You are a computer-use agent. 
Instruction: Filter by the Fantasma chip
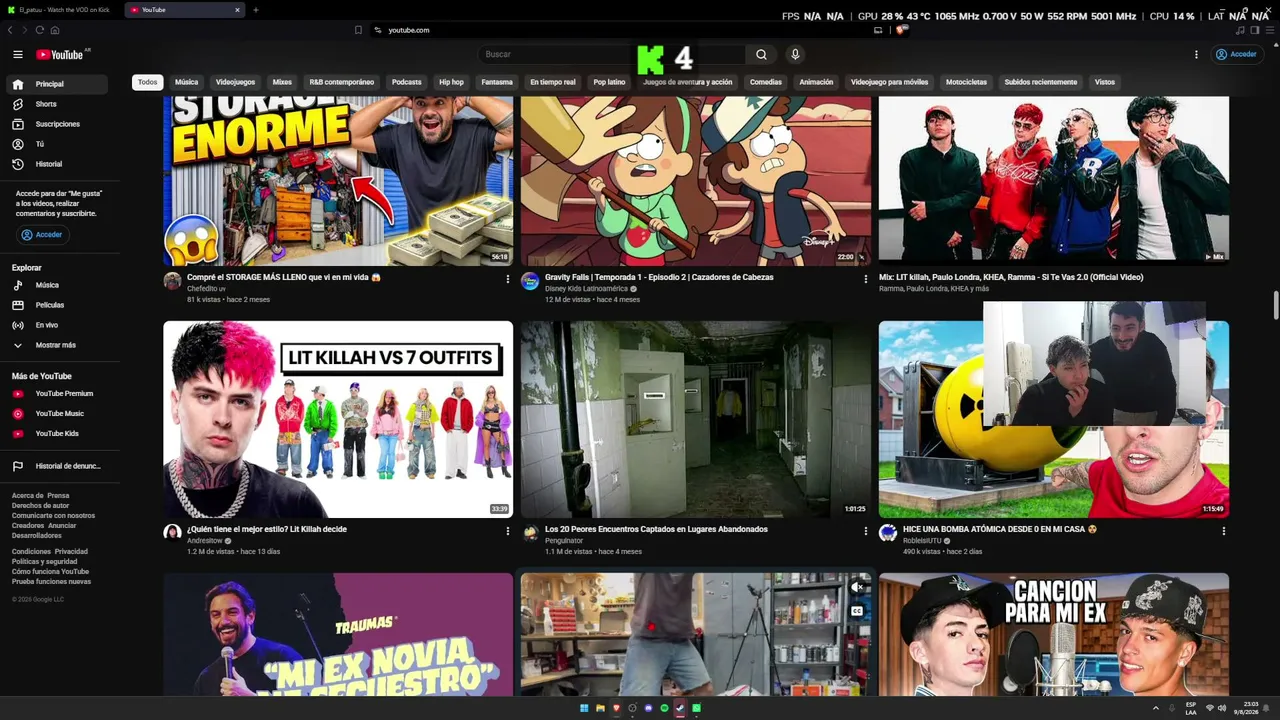coord(497,82)
